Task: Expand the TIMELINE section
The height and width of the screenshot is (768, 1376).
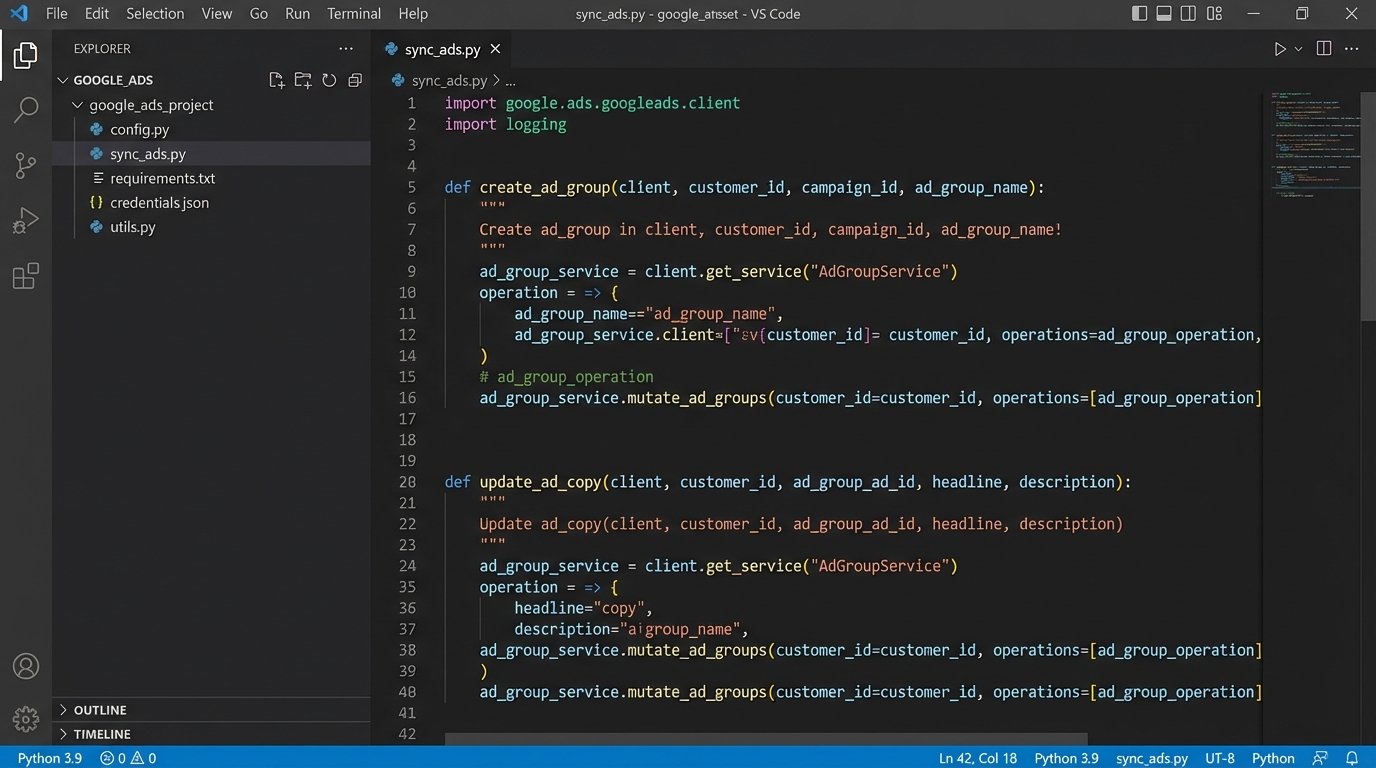Action: (x=102, y=734)
